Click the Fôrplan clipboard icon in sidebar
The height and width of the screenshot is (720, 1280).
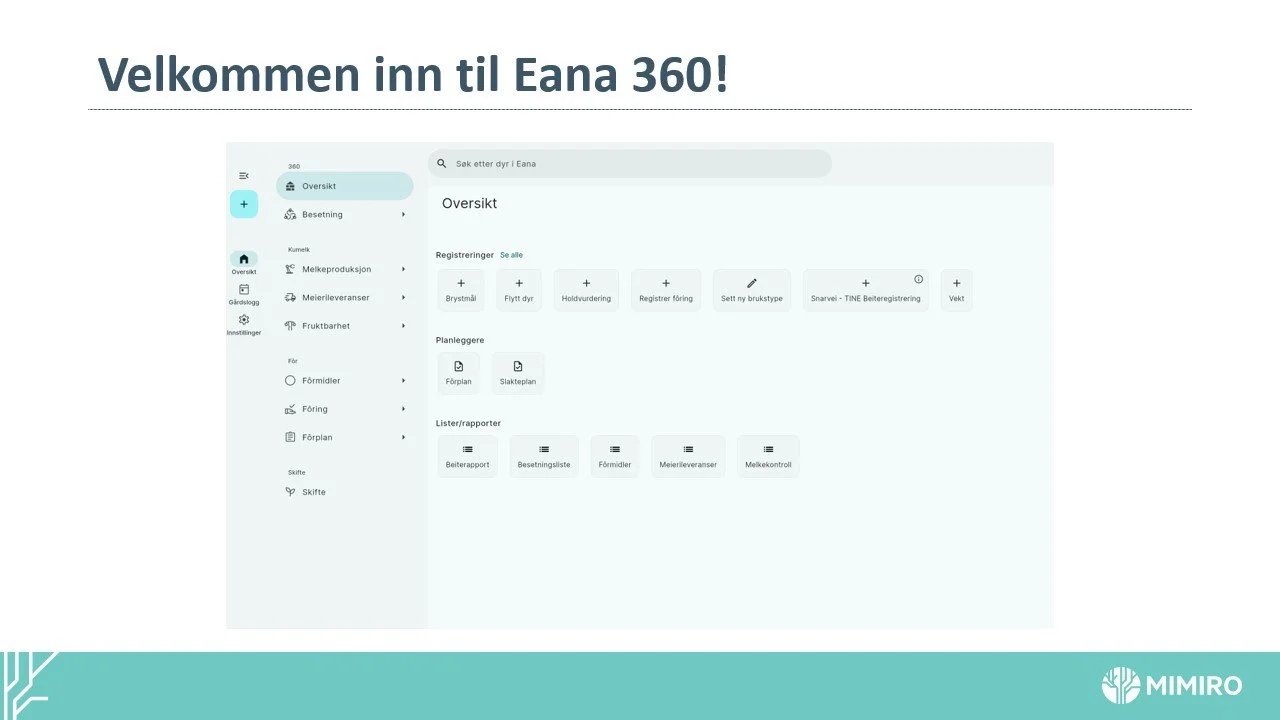pos(291,437)
